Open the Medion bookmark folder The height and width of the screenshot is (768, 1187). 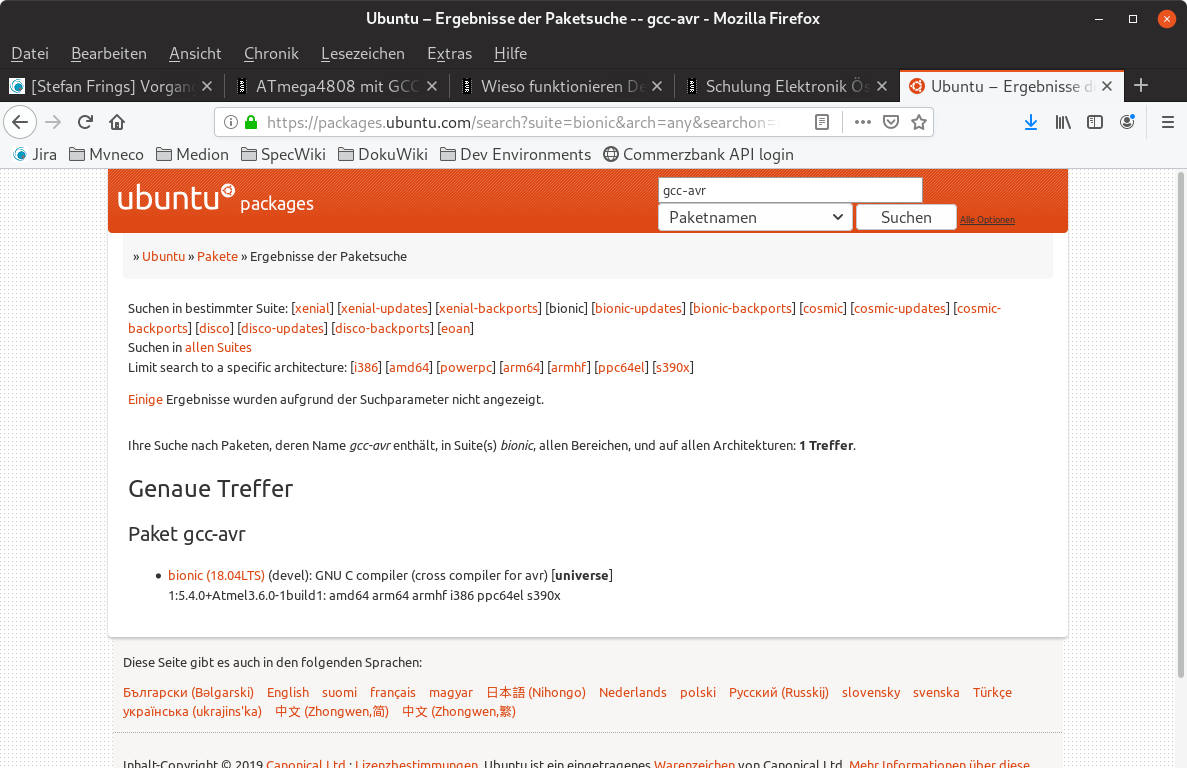192,154
